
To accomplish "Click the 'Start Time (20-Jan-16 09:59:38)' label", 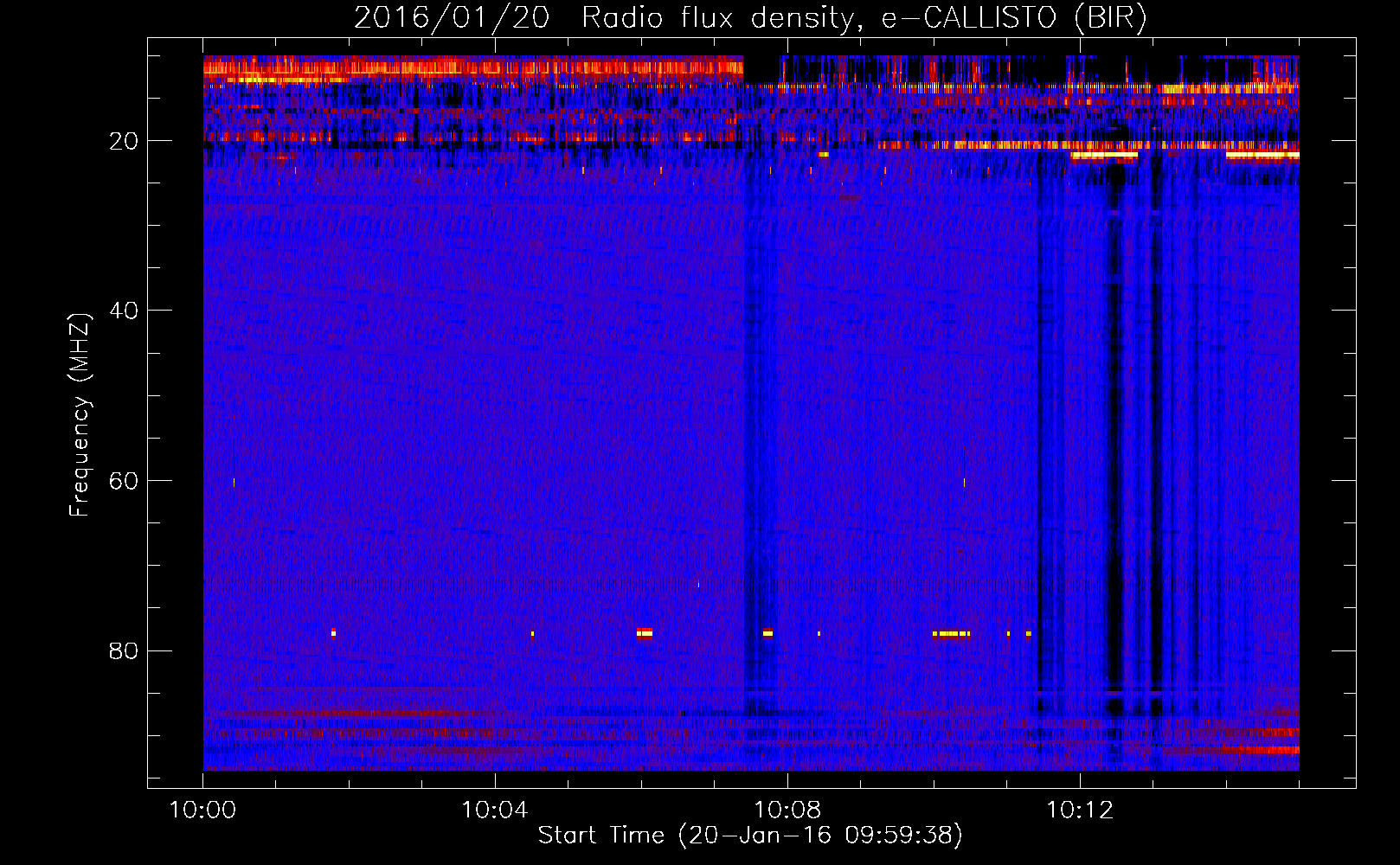I will (750, 836).
